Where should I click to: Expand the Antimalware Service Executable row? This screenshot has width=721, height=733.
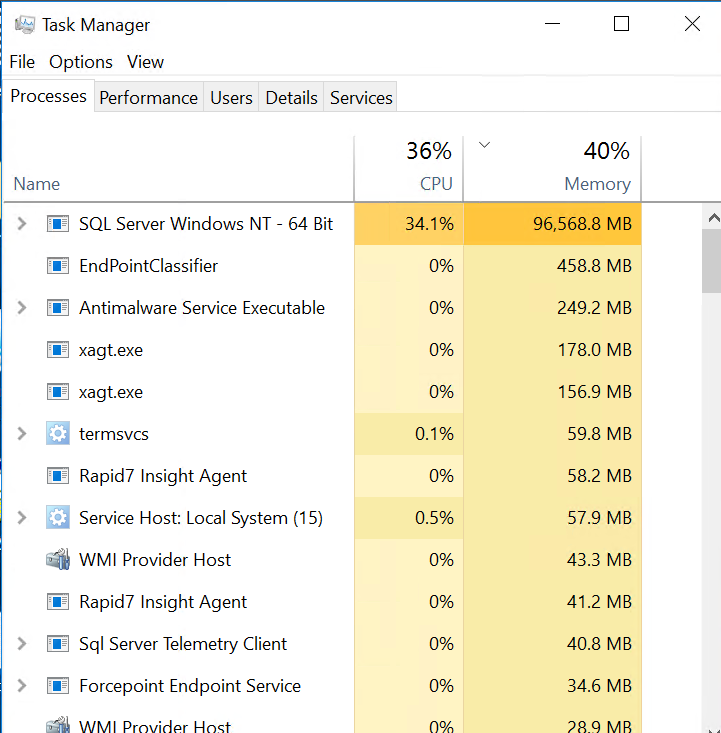pos(22,308)
